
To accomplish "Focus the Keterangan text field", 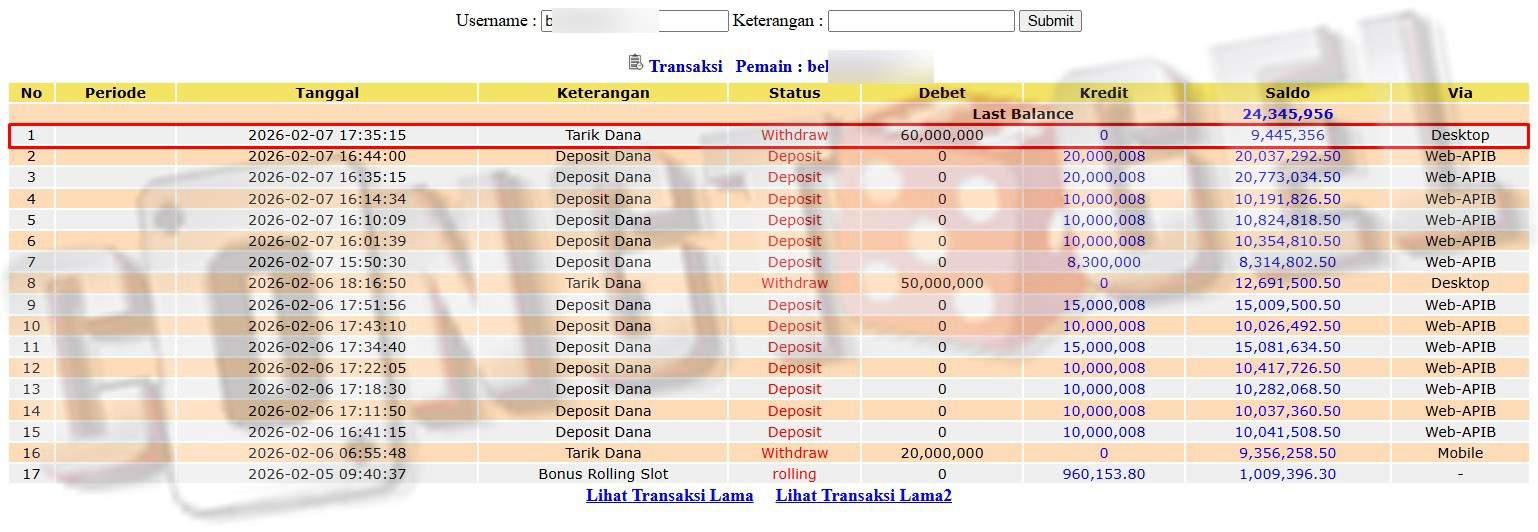I will pyautogui.click(x=920, y=21).
